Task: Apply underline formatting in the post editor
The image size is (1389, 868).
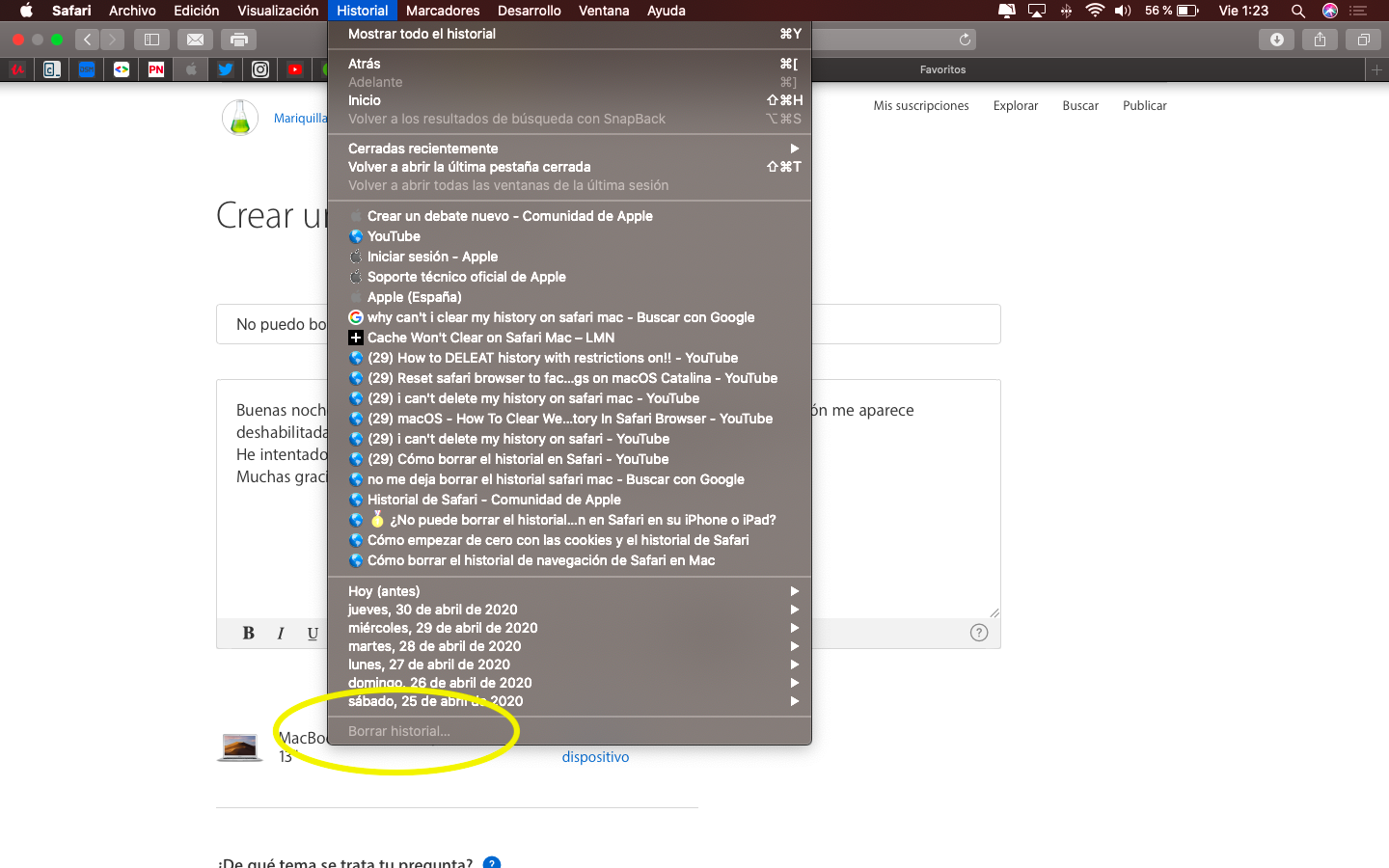Action: (313, 633)
